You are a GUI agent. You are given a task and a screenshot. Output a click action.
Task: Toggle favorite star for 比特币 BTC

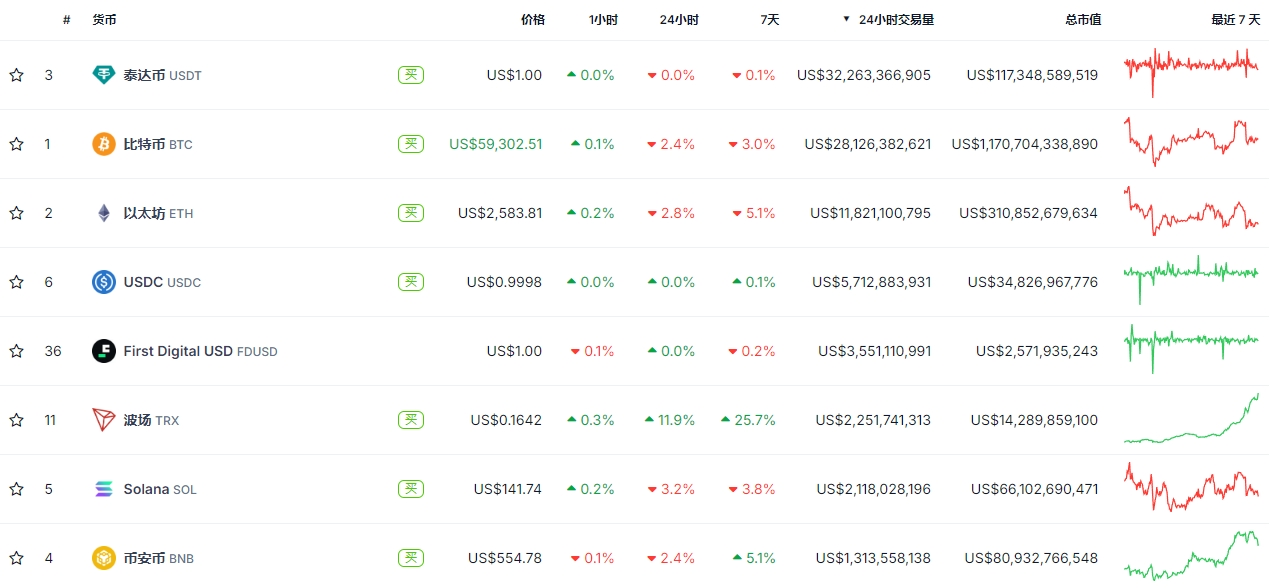click(16, 144)
